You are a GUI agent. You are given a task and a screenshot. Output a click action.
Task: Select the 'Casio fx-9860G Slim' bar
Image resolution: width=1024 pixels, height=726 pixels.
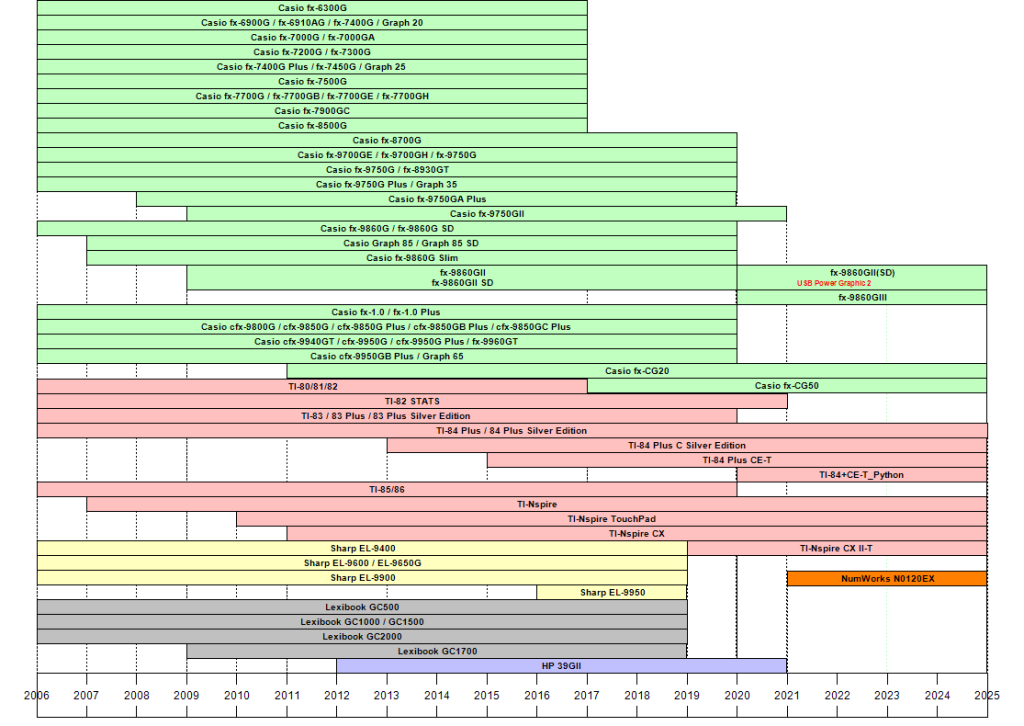(x=412, y=258)
